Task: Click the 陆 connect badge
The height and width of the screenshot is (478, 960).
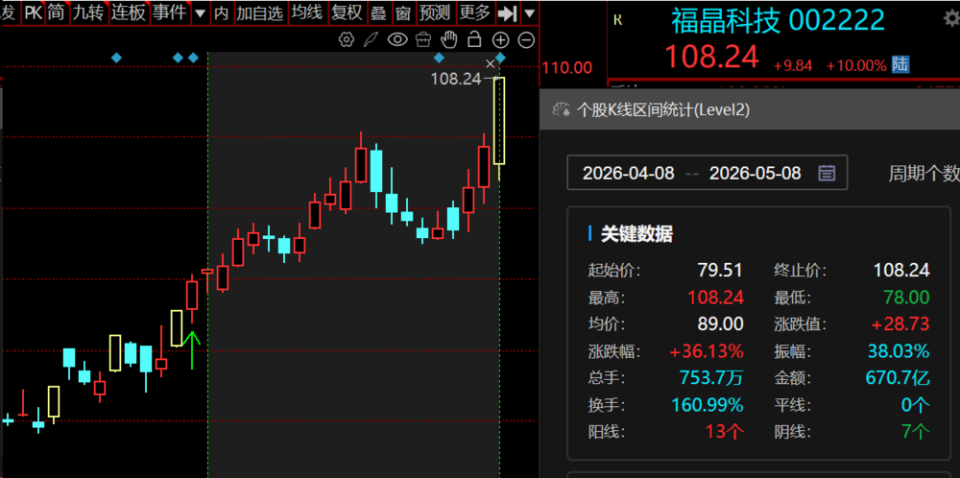Action: [901, 64]
